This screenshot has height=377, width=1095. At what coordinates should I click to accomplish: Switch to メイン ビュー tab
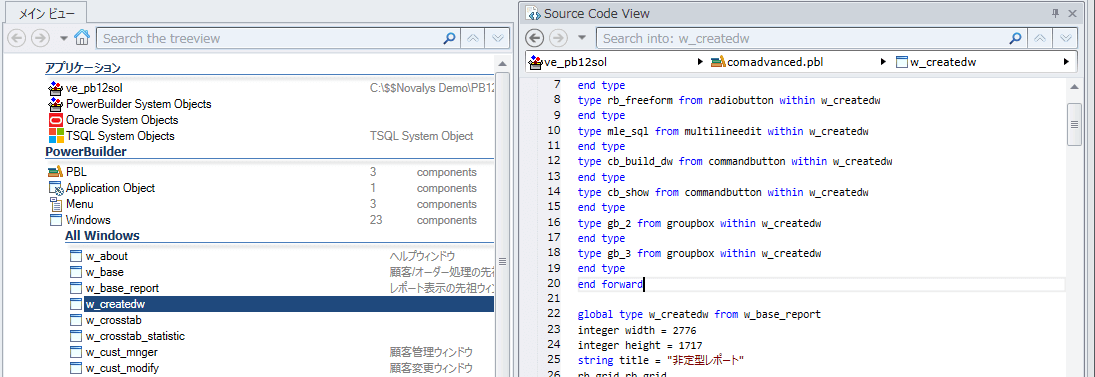click(45, 12)
